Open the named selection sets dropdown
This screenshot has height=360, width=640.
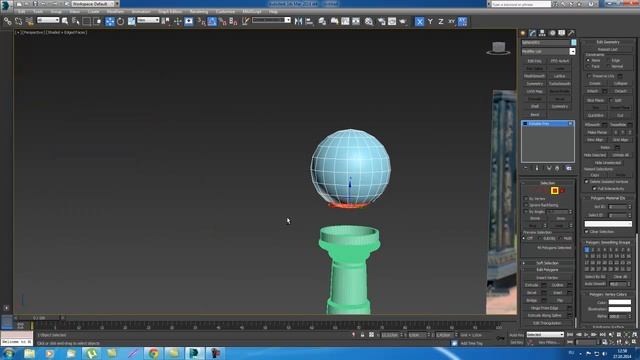point(271,20)
